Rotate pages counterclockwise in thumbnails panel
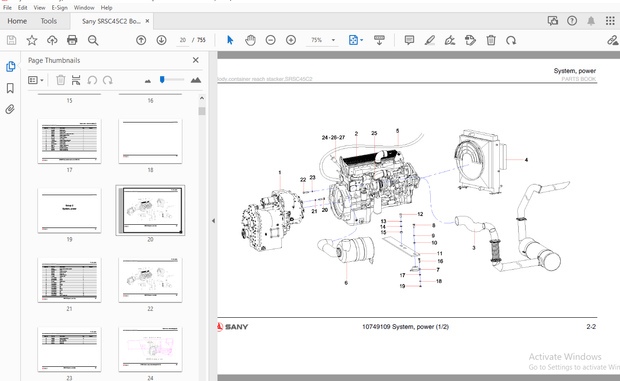 pos(92,80)
